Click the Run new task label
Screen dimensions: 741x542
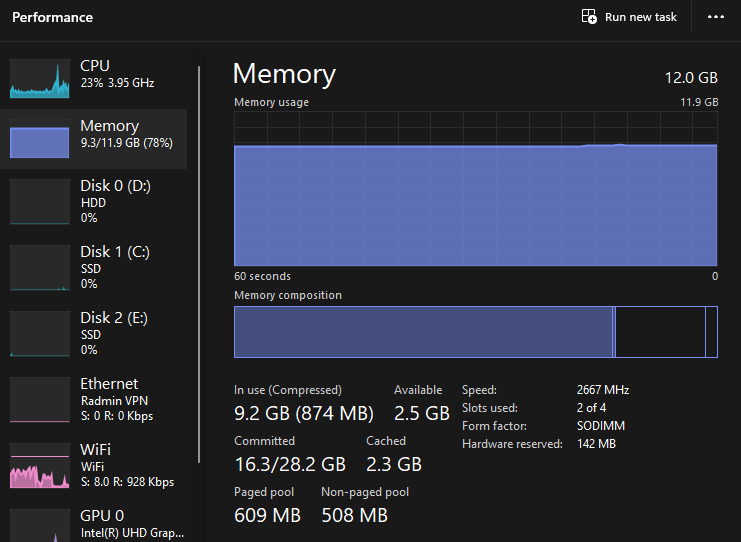point(641,17)
